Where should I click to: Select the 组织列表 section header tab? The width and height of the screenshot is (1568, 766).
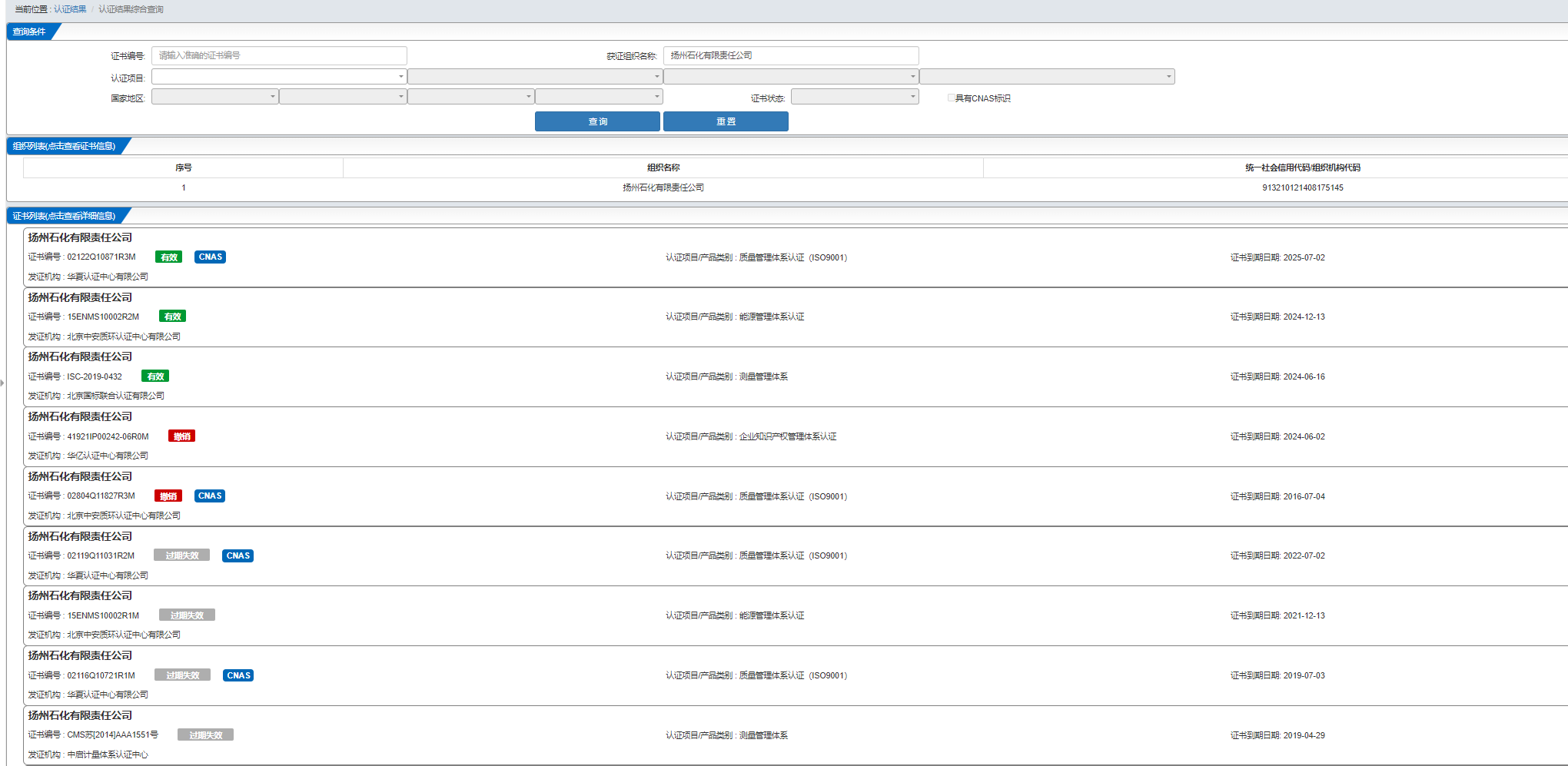point(65,146)
